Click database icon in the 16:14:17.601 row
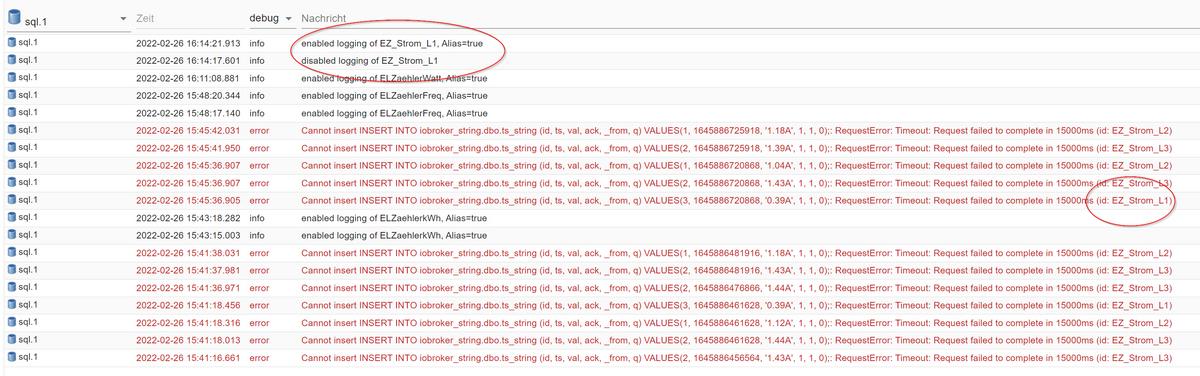This screenshot has width=1200, height=376. point(12,60)
